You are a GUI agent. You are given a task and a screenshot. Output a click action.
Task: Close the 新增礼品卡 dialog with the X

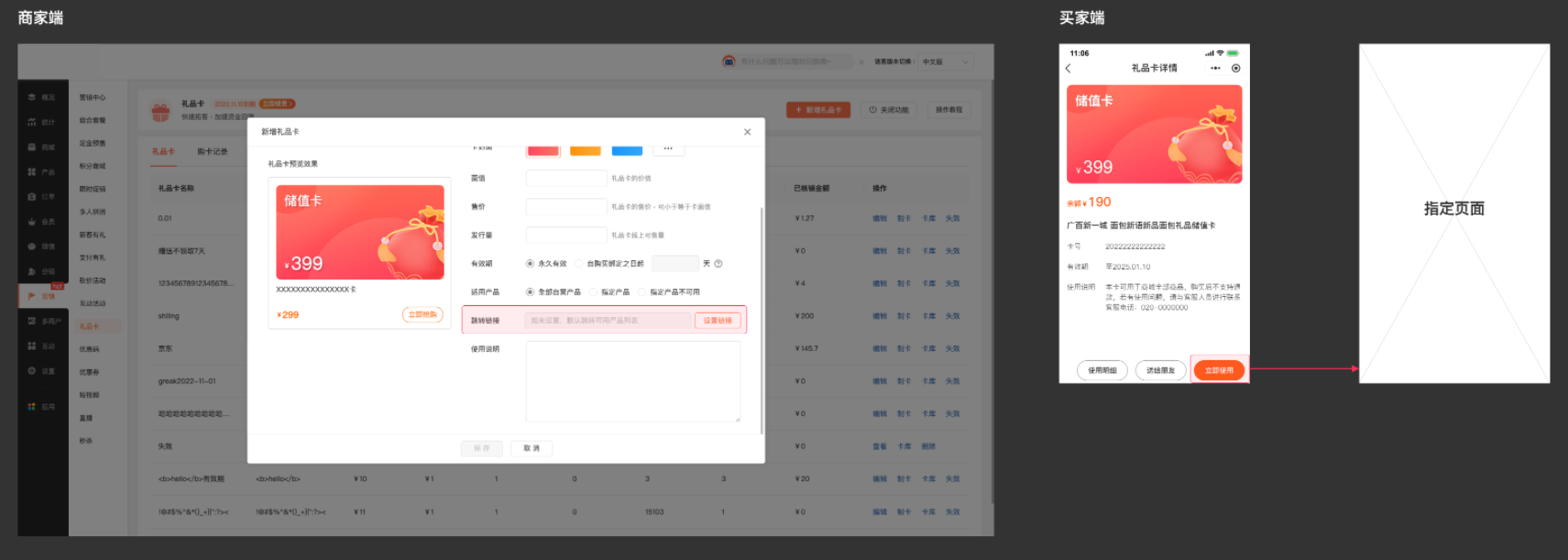747,132
